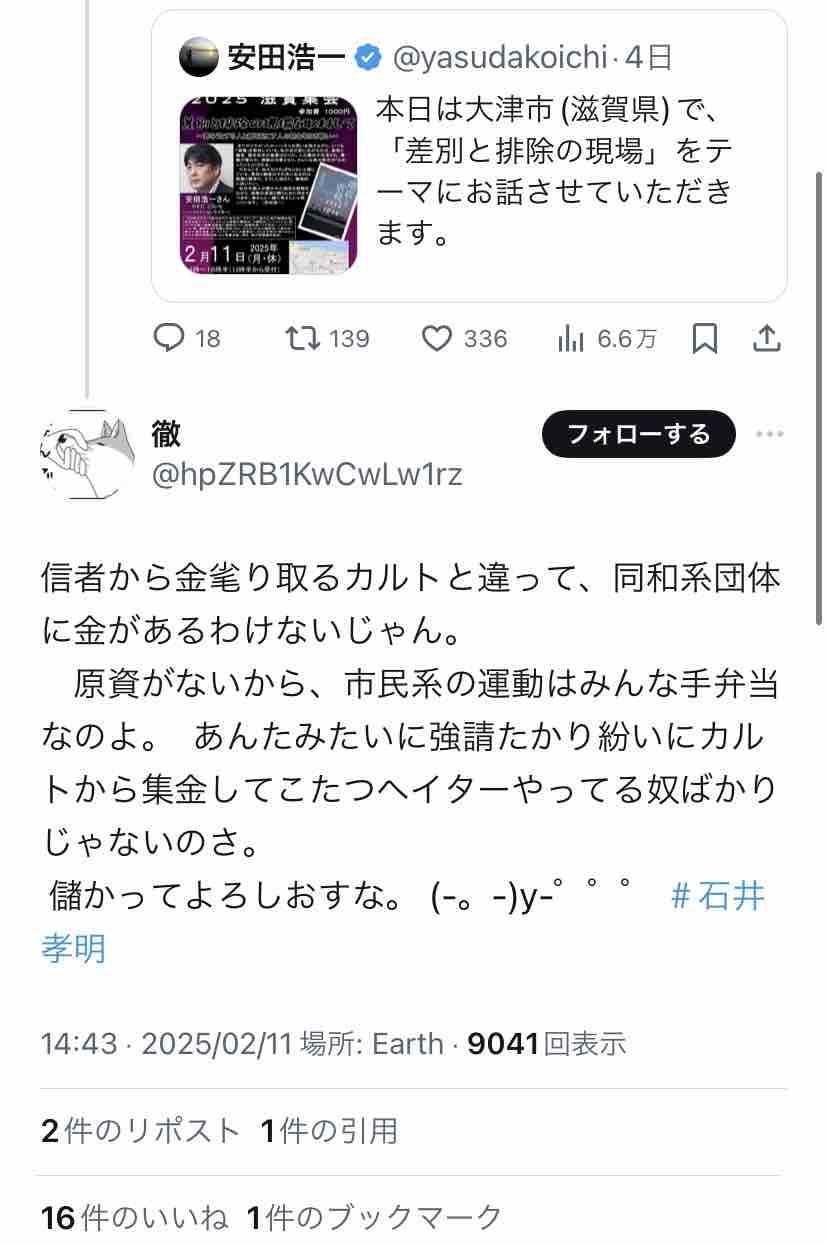View the 1件の引用 quotes list
Screen dimensions: 828x1245
329,1131
